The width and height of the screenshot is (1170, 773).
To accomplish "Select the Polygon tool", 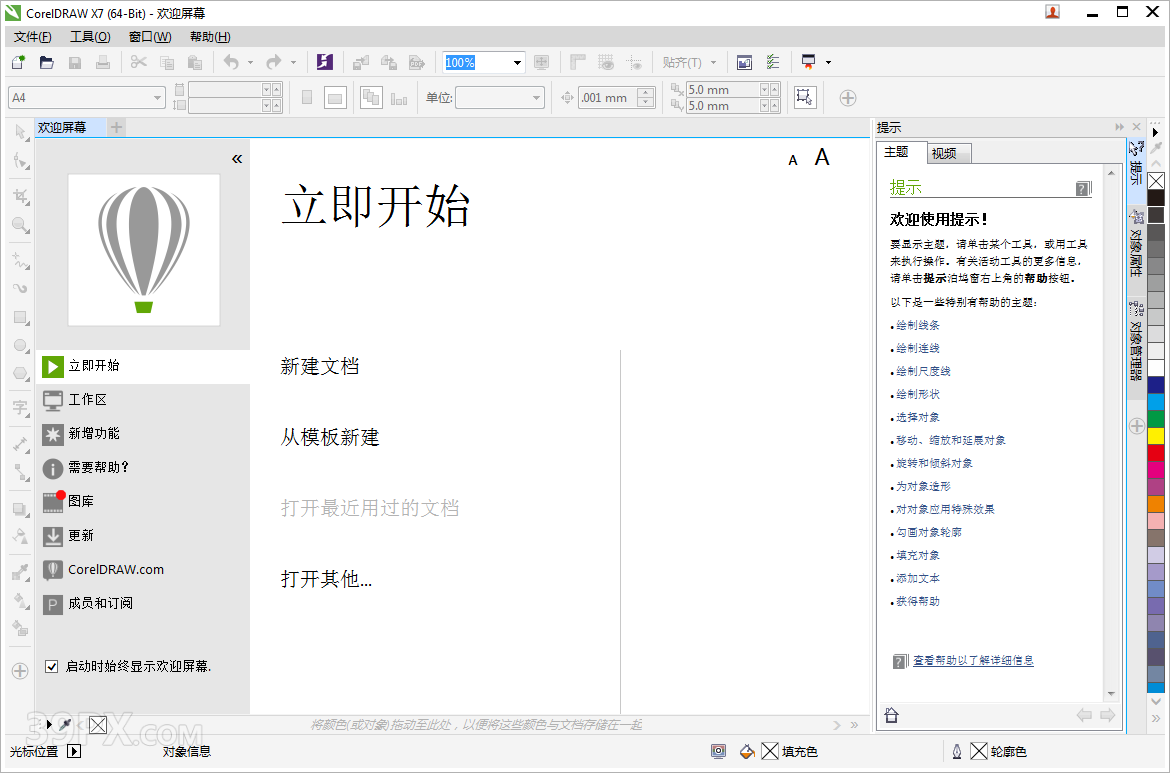I will (20, 373).
